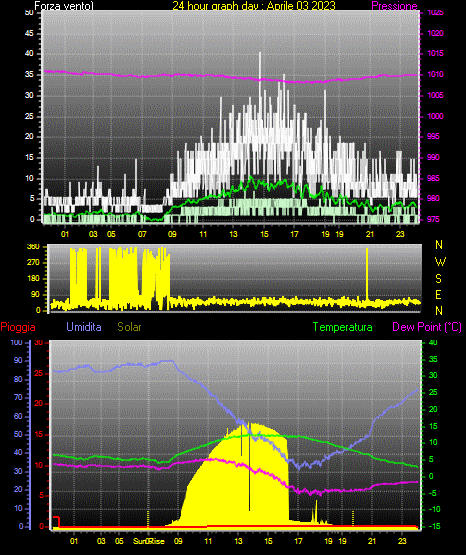Click the 09 hour tick on the wind graph

pos(172,234)
